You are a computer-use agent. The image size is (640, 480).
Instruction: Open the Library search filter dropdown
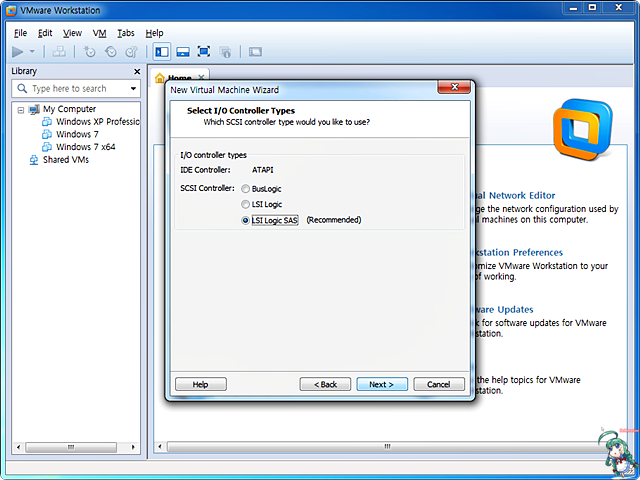pyautogui.click(x=133, y=89)
